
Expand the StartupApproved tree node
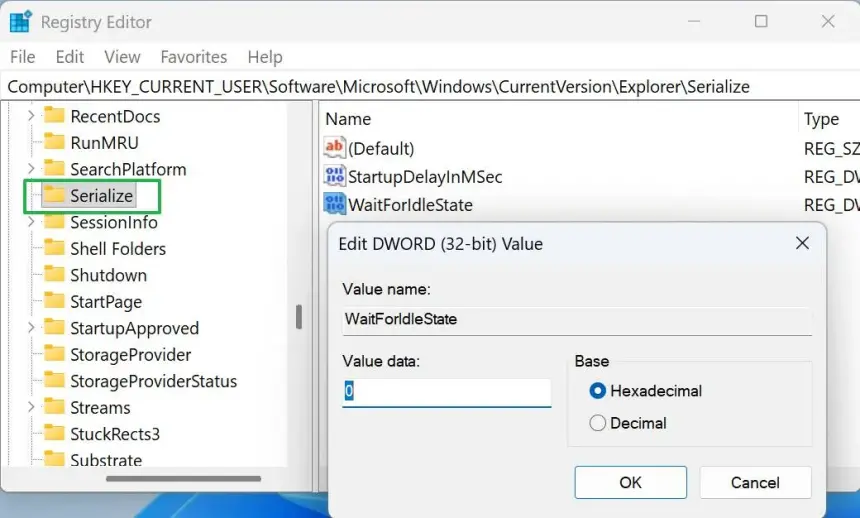(x=31, y=328)
